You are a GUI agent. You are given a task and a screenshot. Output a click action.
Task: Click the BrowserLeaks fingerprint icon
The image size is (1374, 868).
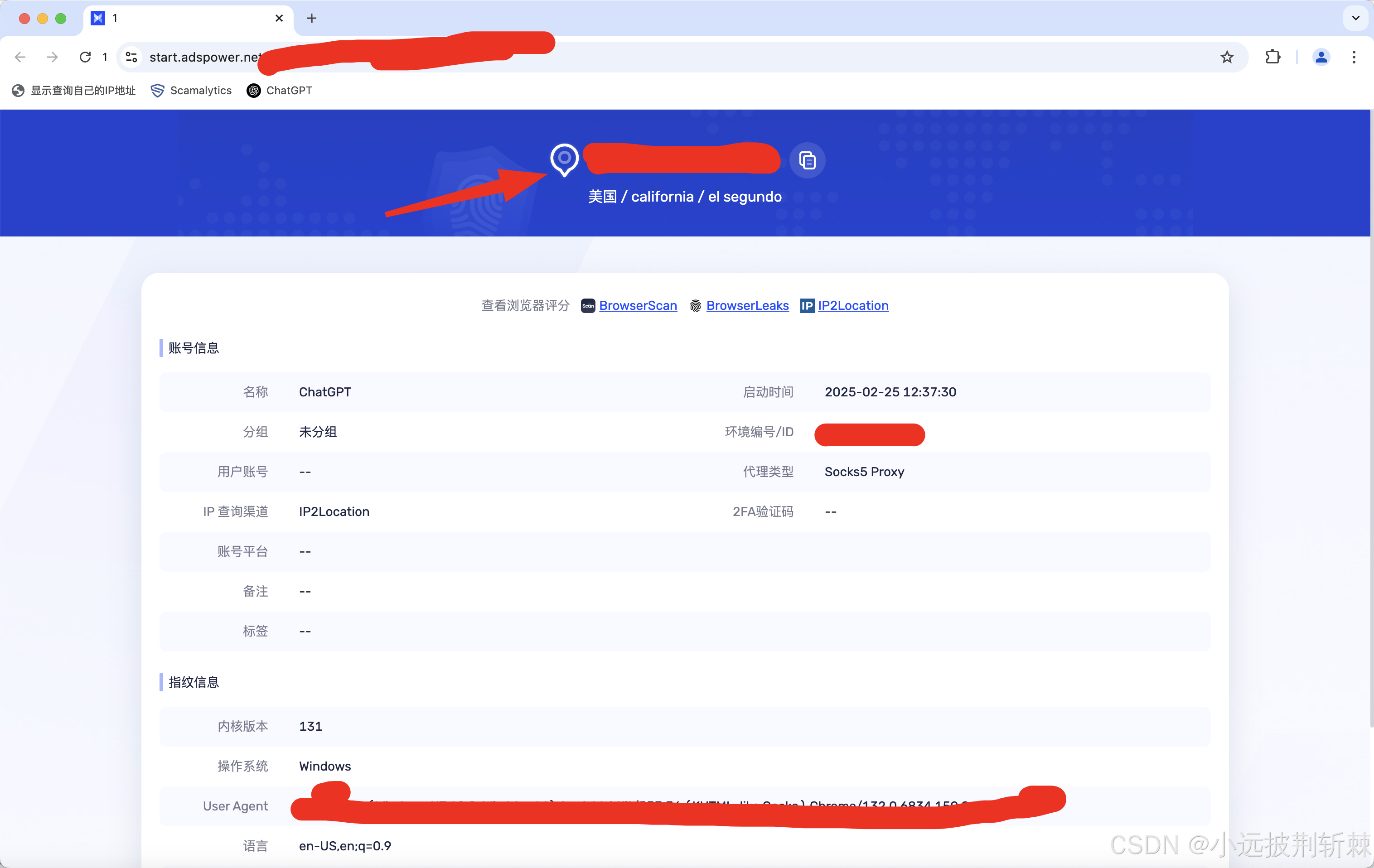[x=695, y=306]
